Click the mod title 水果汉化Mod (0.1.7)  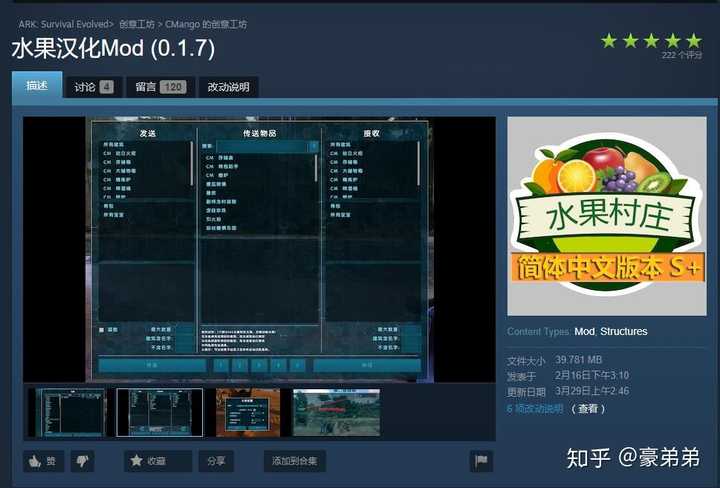coord(113,49)
